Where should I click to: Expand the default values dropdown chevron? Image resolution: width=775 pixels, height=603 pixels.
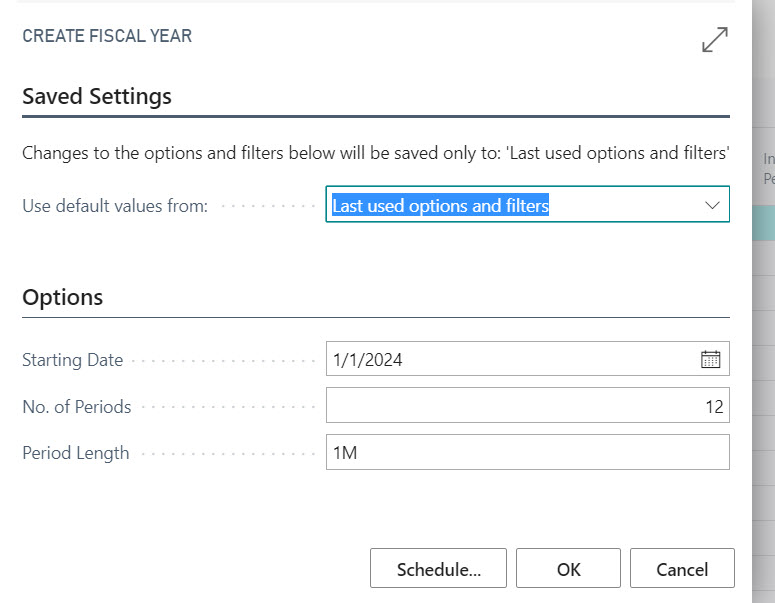pos(712,205)
